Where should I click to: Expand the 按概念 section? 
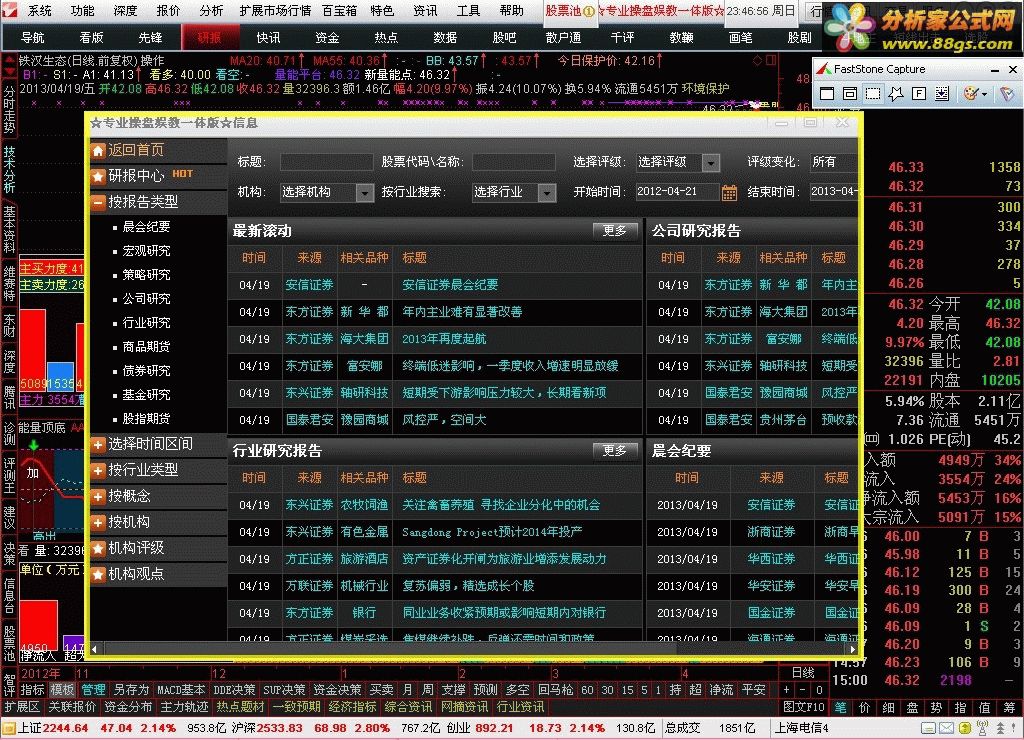[98, 497]
